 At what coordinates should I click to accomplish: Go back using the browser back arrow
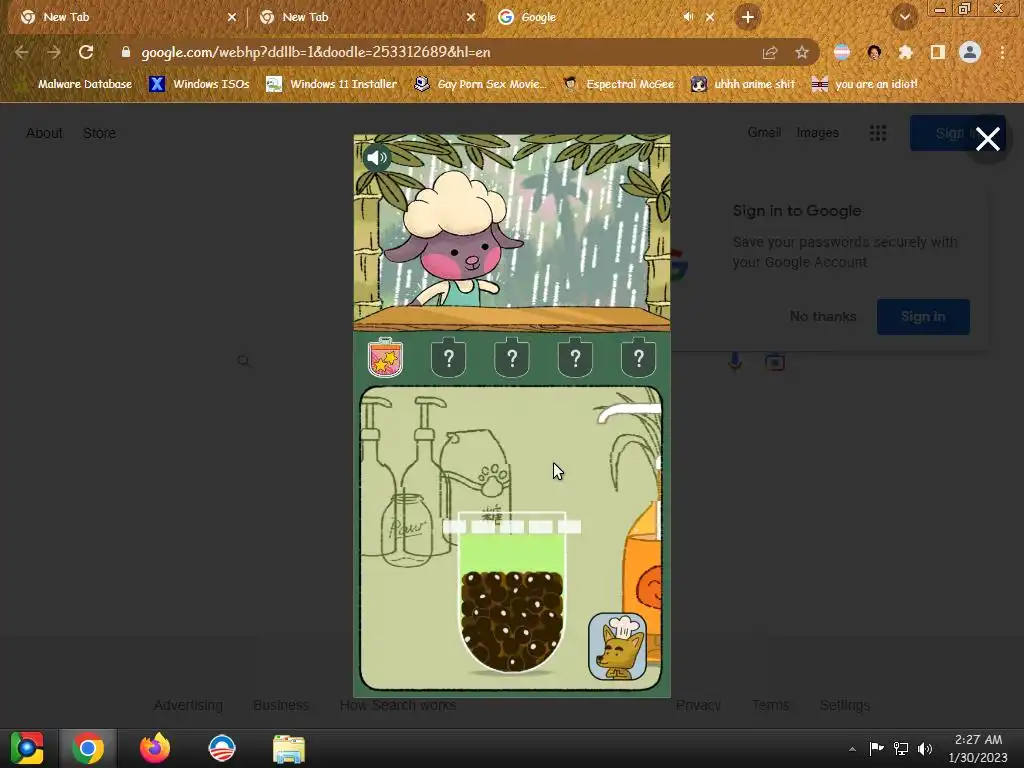[21, 52]
